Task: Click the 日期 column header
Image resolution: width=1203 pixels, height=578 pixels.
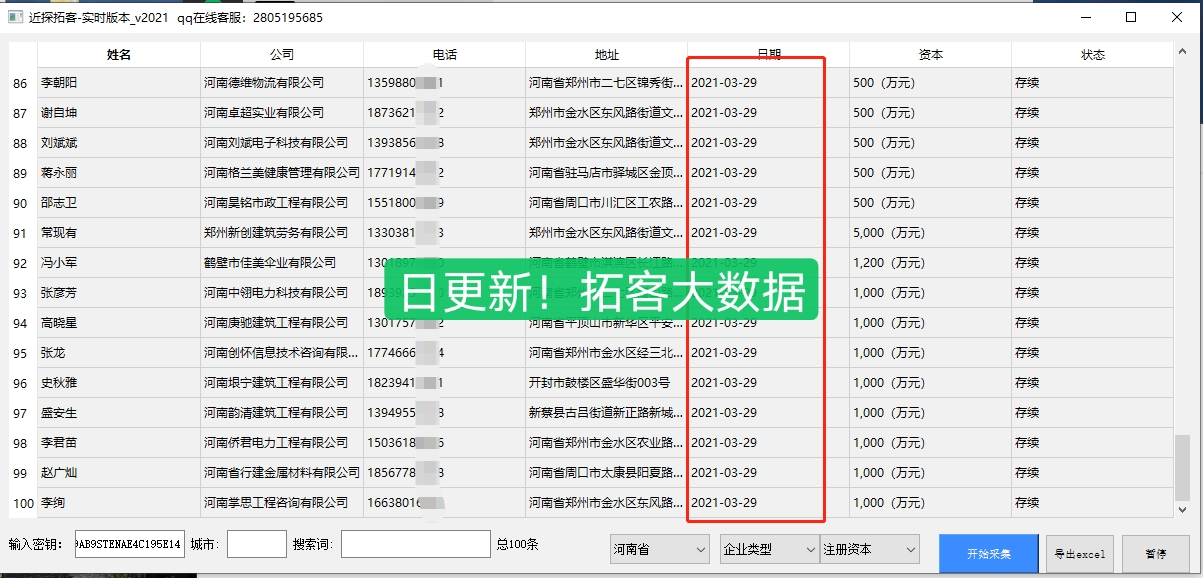Action: point(768,55)
